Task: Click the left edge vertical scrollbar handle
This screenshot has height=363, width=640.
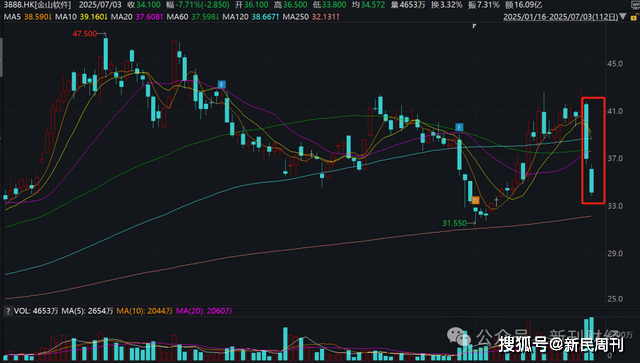Action: point(1,57)
